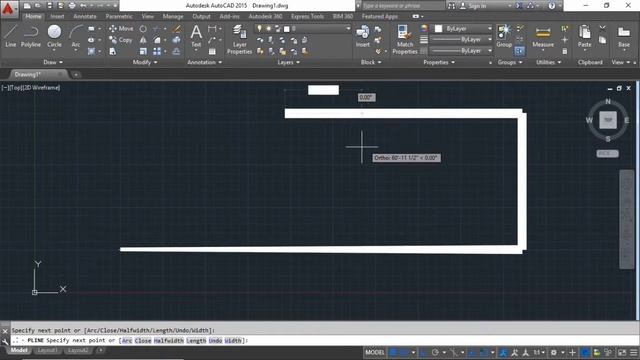Select the Polyline tool
Image resolution: width=640 pixels, height=360 pixels.
point(31,36)
